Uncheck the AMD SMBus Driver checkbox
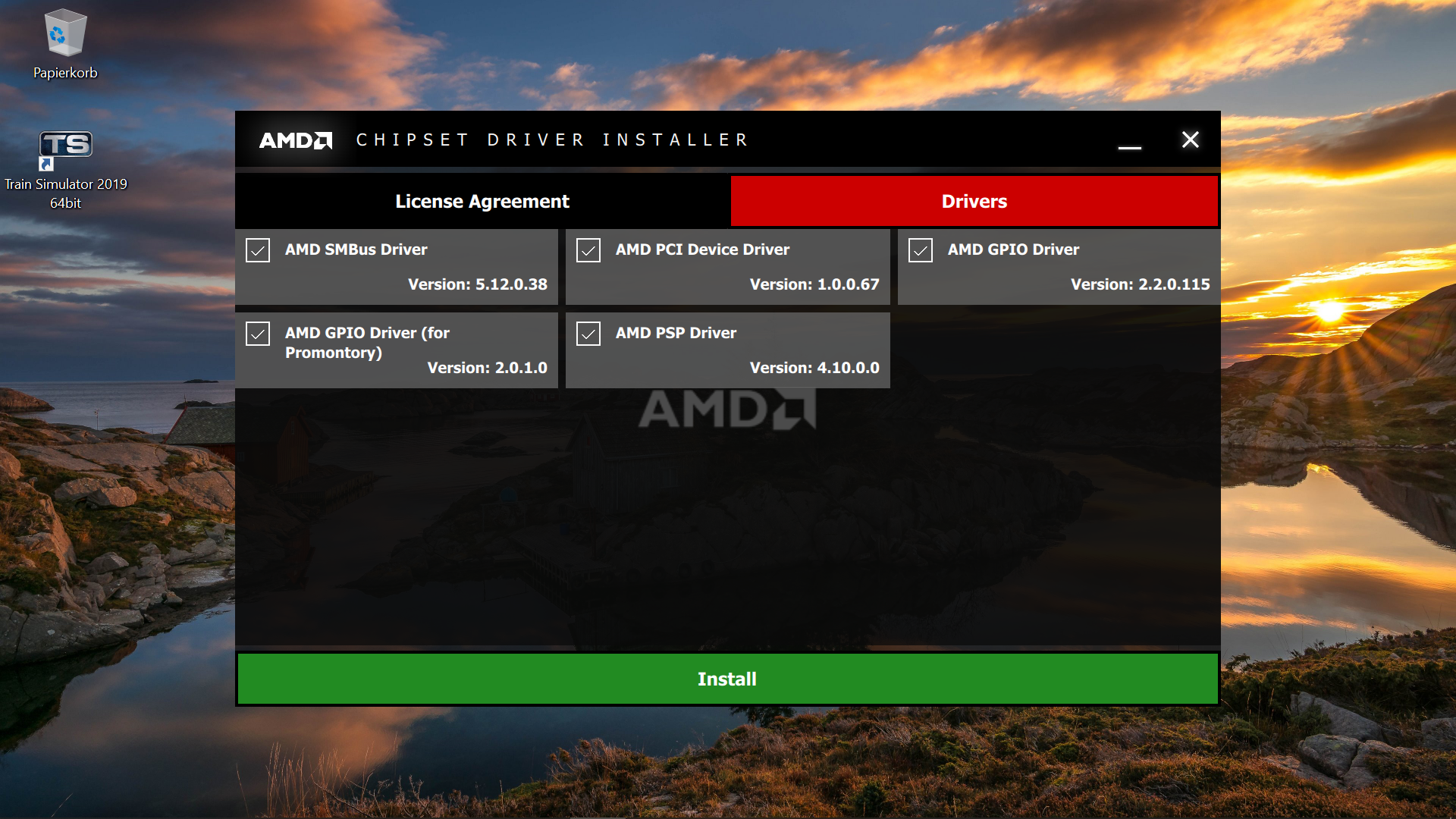This screenshot has height=819, width=1456. [x=258, y=250]
